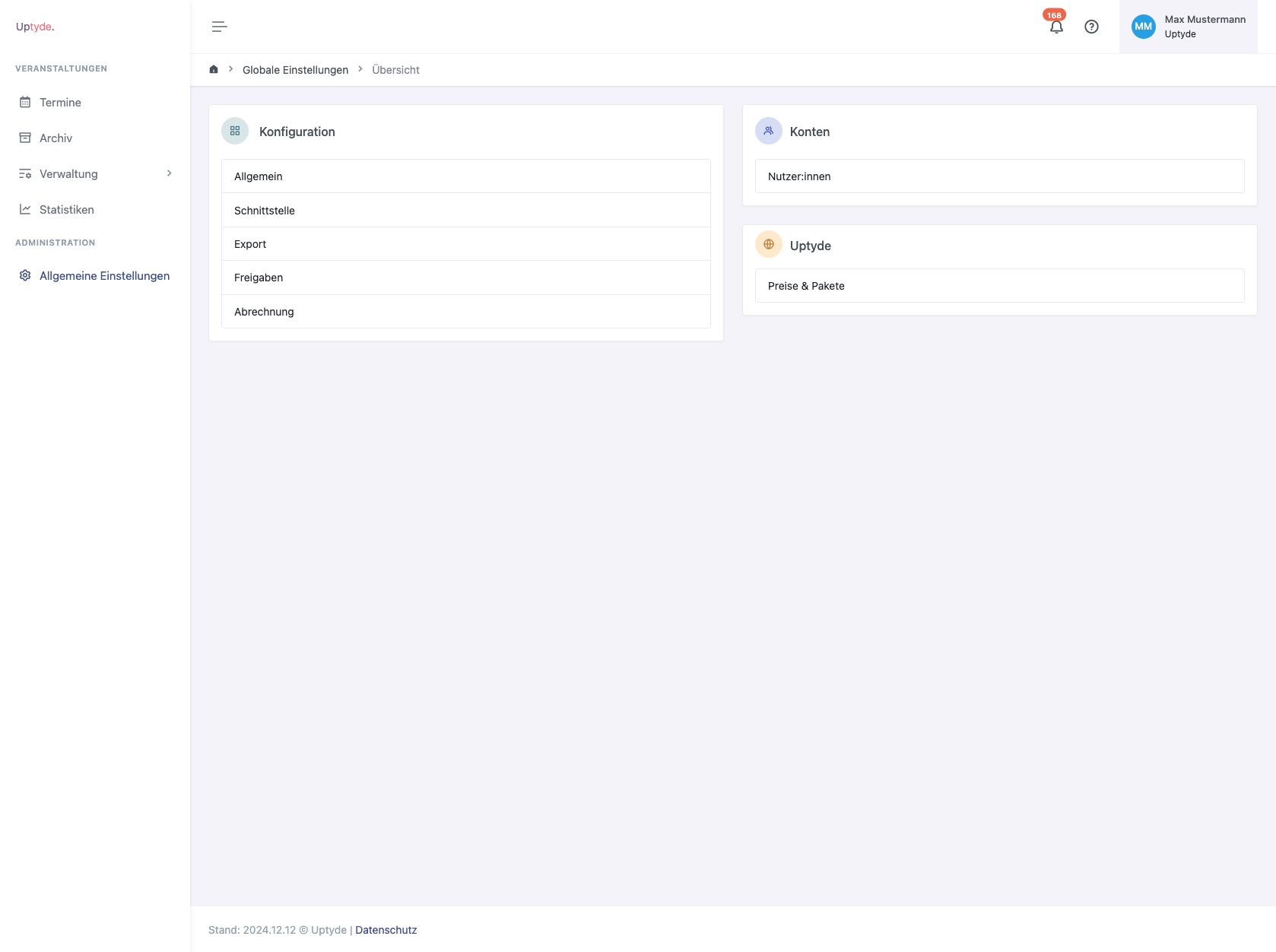This screenshot has height=952, width=1276.
Task: Click the Uptyde globe icon
Action: 769,245
